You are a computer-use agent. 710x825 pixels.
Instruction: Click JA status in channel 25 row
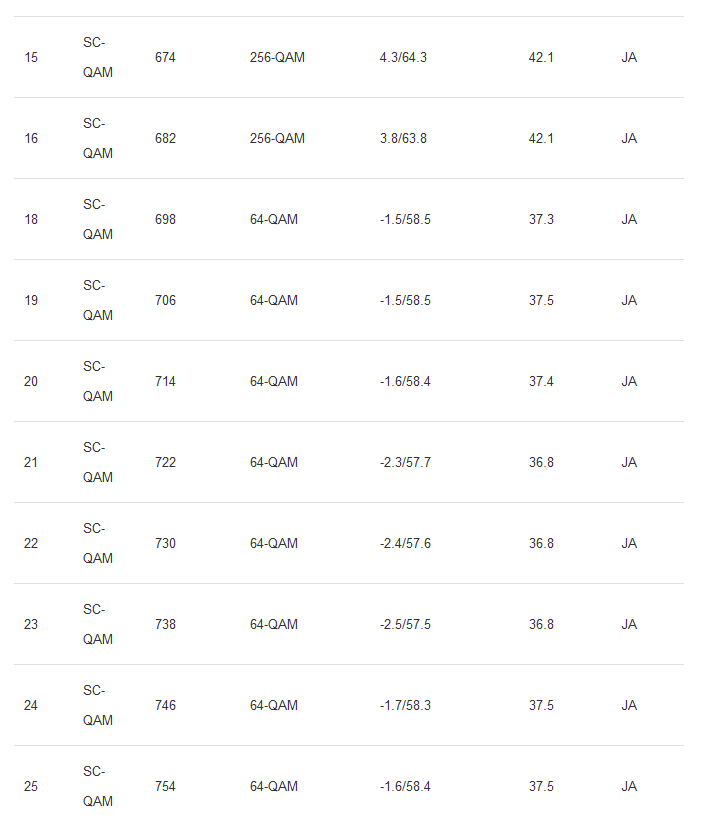click(629, 787)
